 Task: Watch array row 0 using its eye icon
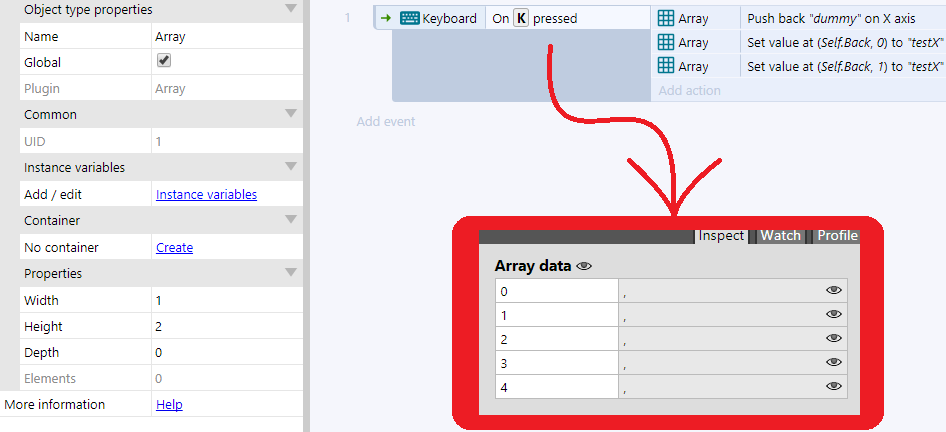coord(834,290)
